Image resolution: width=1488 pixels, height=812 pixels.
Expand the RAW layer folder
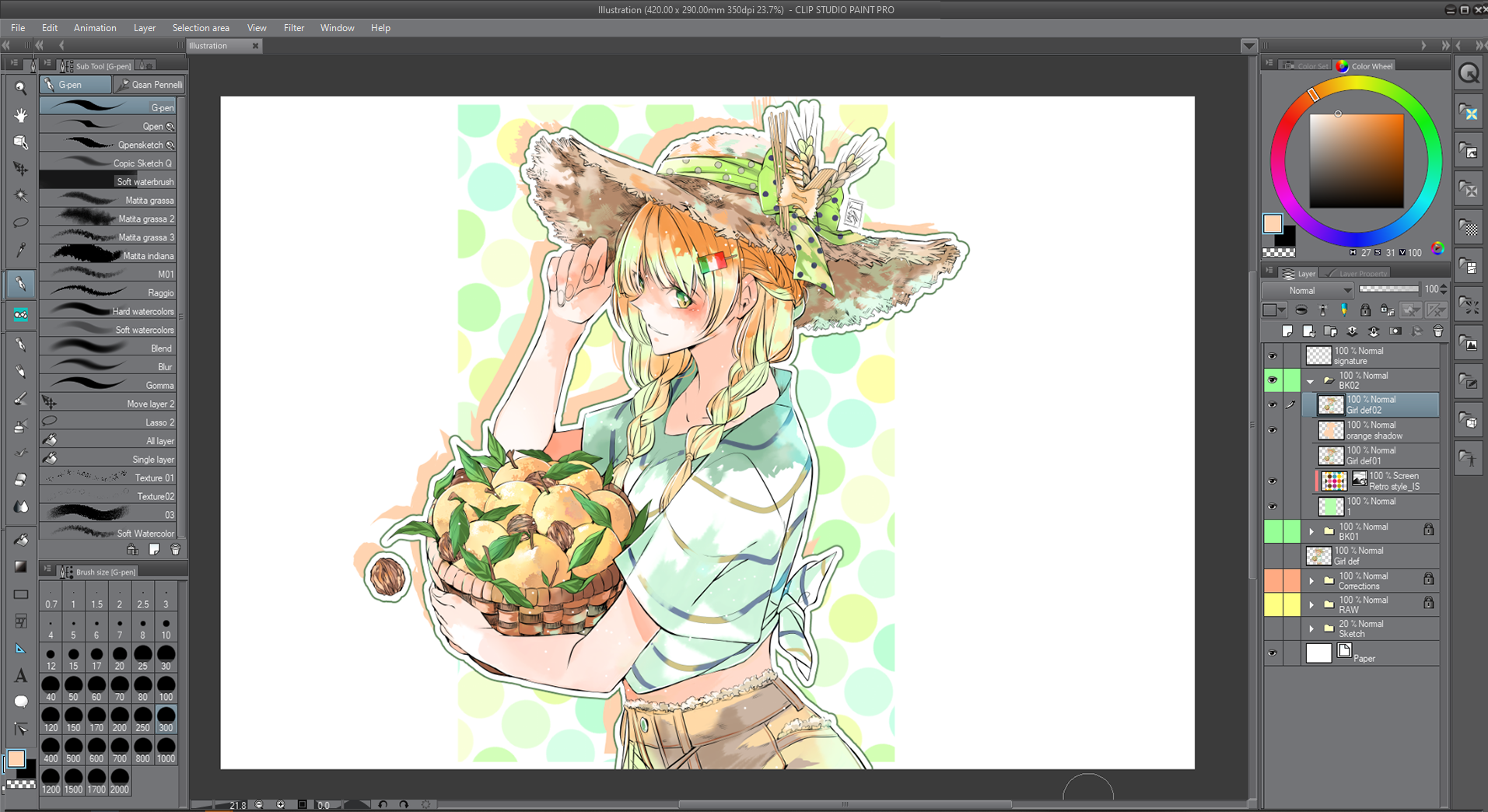click(1311, 604)
